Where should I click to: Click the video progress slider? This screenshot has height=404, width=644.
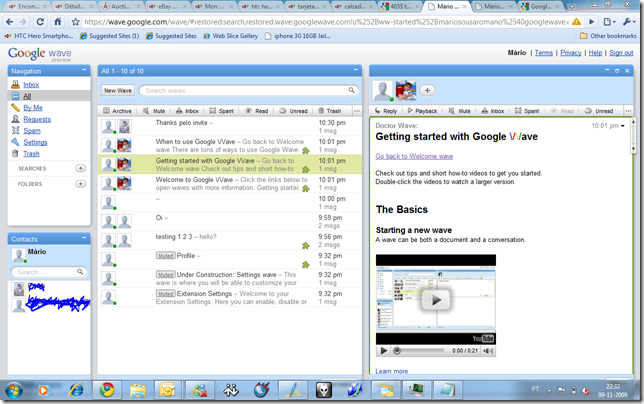(419, 351)
